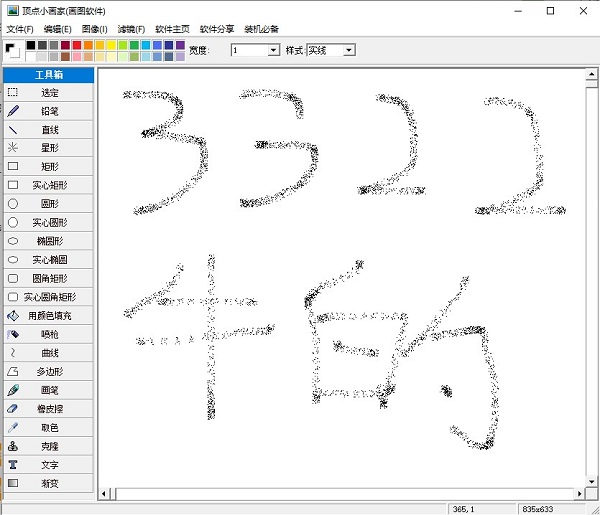Open the File (文件) menu
Image resolution: width=600 pixels, height=515 pixels.
(x=20, y=30)
